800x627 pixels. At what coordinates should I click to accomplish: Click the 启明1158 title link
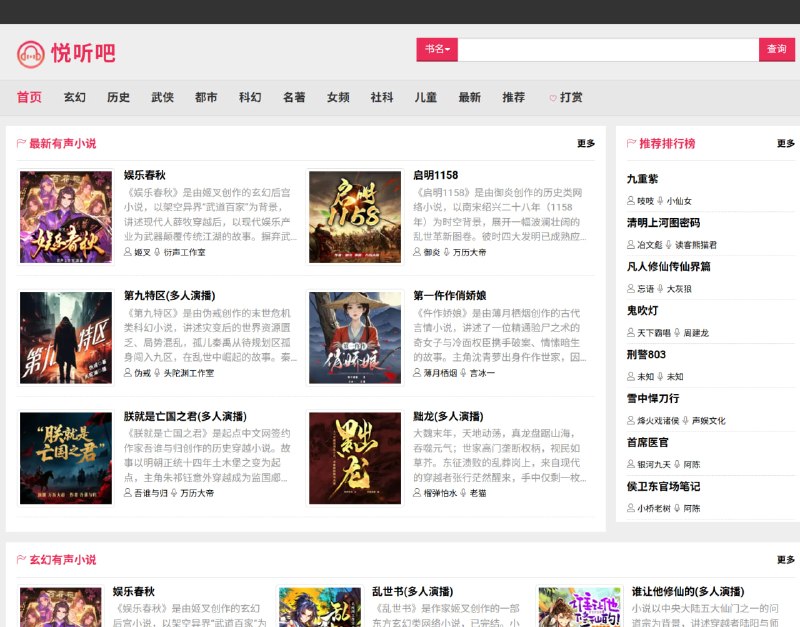click(435, 175)
